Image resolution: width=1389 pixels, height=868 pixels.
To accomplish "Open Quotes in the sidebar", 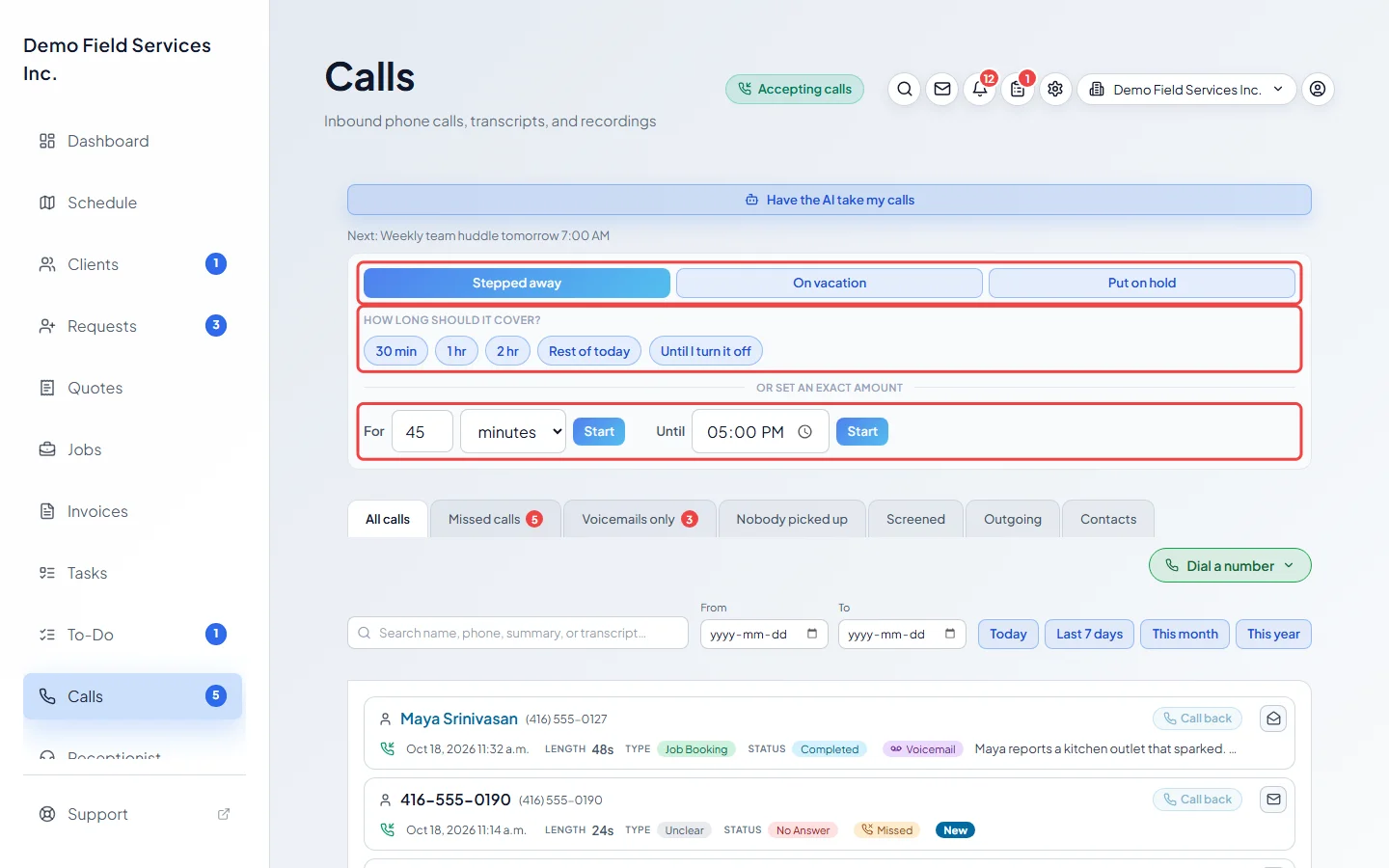I will click(133, 388).
